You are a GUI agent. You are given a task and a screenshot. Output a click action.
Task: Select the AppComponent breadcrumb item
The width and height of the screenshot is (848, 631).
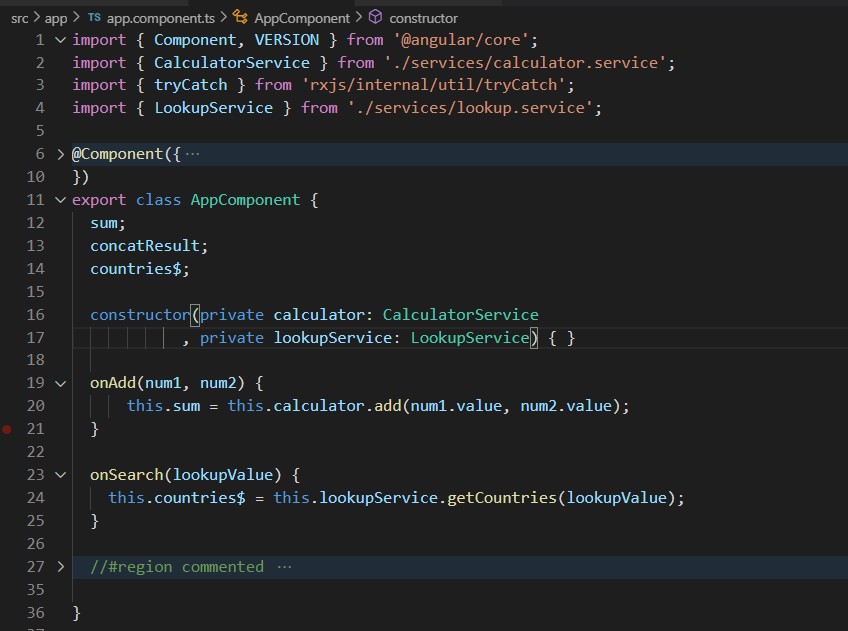point(302,18)
